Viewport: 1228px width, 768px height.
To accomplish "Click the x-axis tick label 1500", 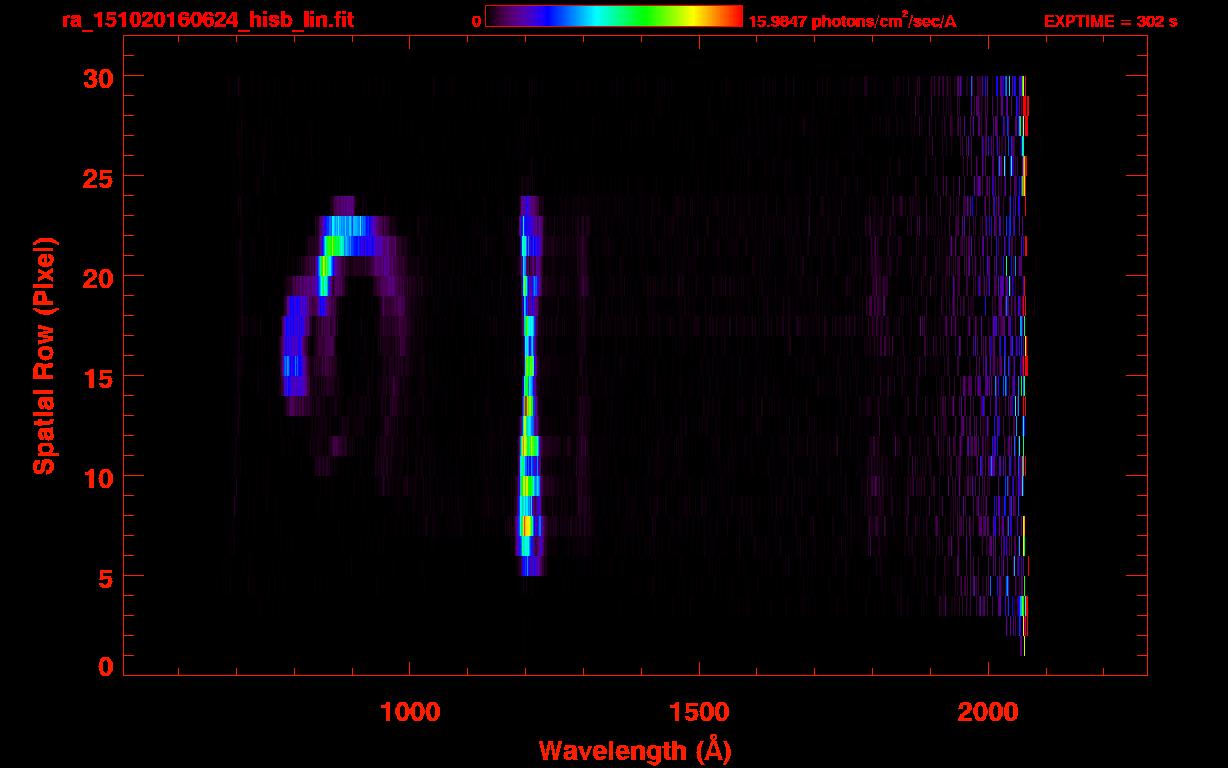I will 698,711.
